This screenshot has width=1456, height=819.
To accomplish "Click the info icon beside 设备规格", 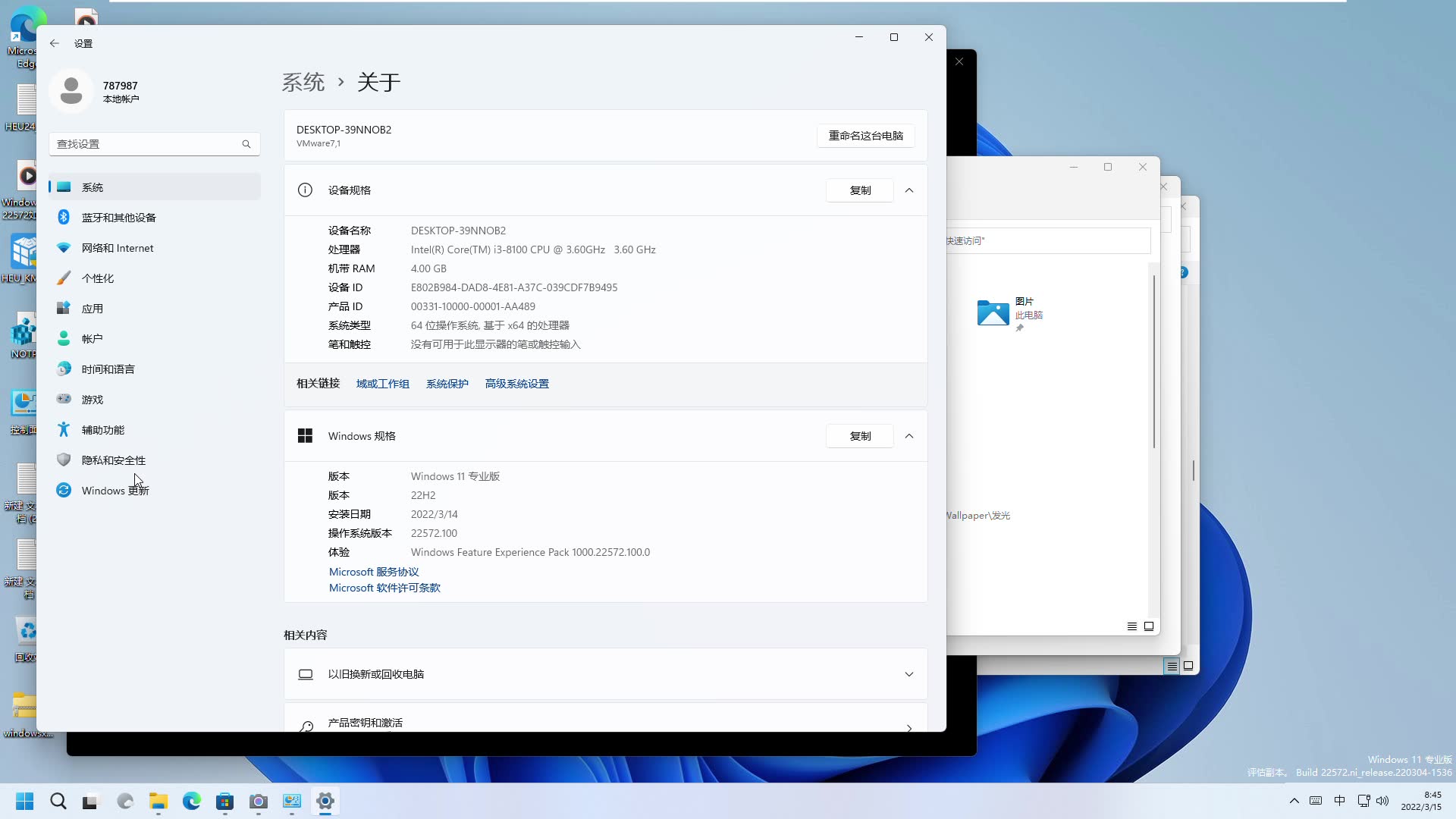I will pyautogui.click(x=305, y=190).
